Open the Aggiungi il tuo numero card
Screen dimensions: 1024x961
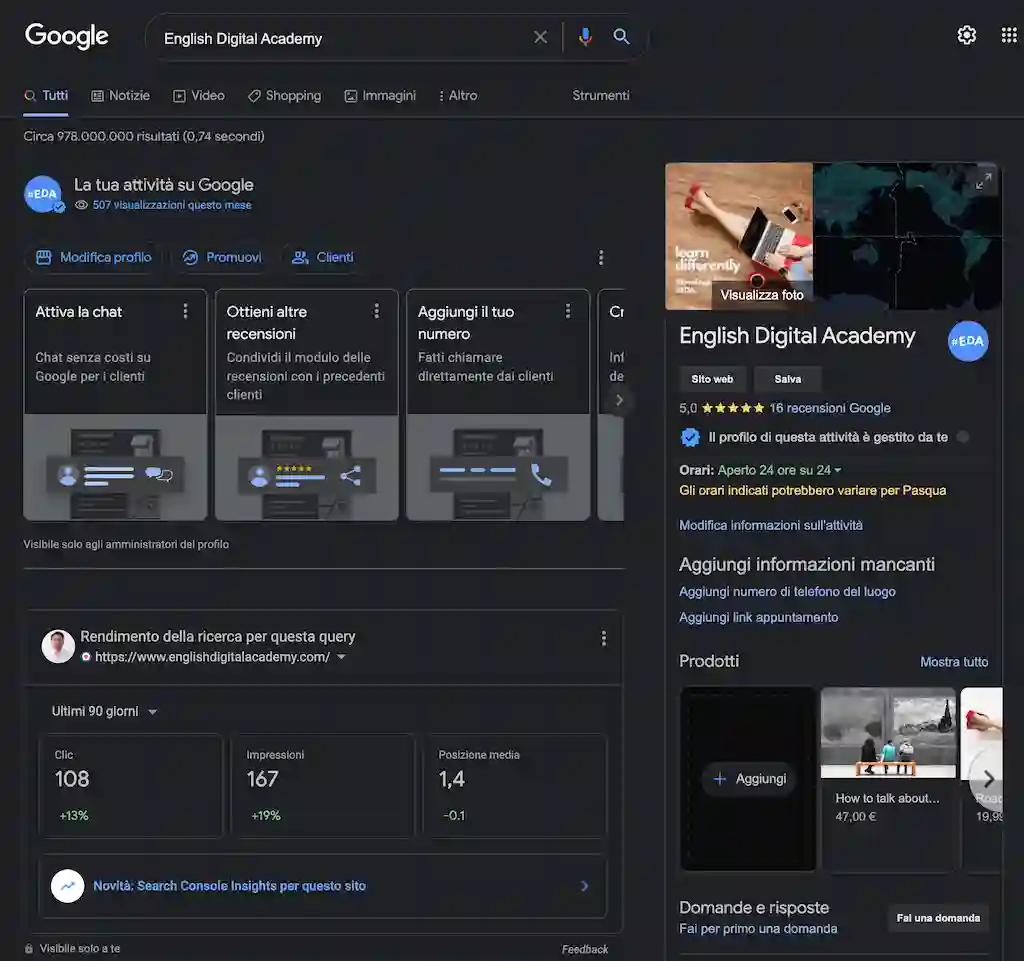[x=498, y=405]
